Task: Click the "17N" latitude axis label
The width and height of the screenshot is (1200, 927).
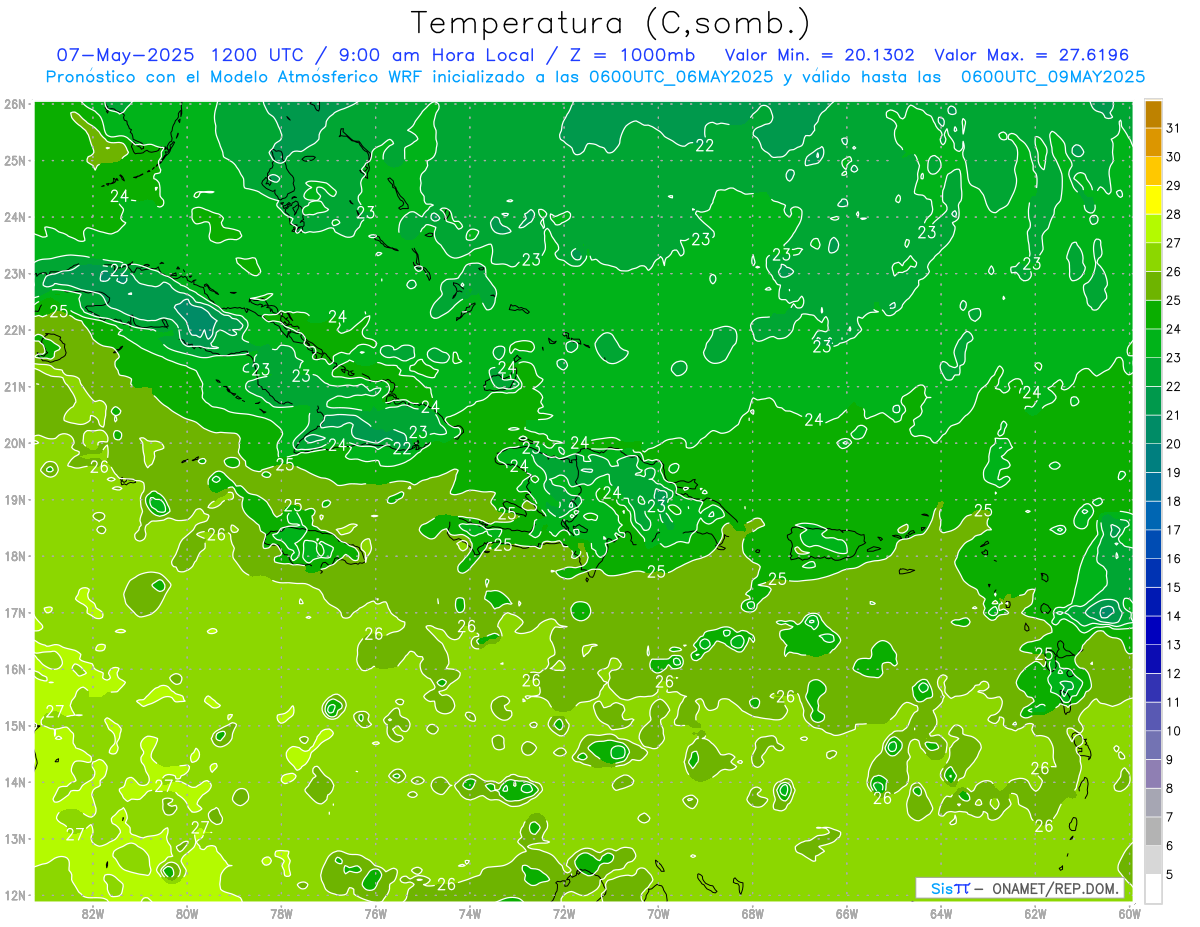Action: click(15, 612)
